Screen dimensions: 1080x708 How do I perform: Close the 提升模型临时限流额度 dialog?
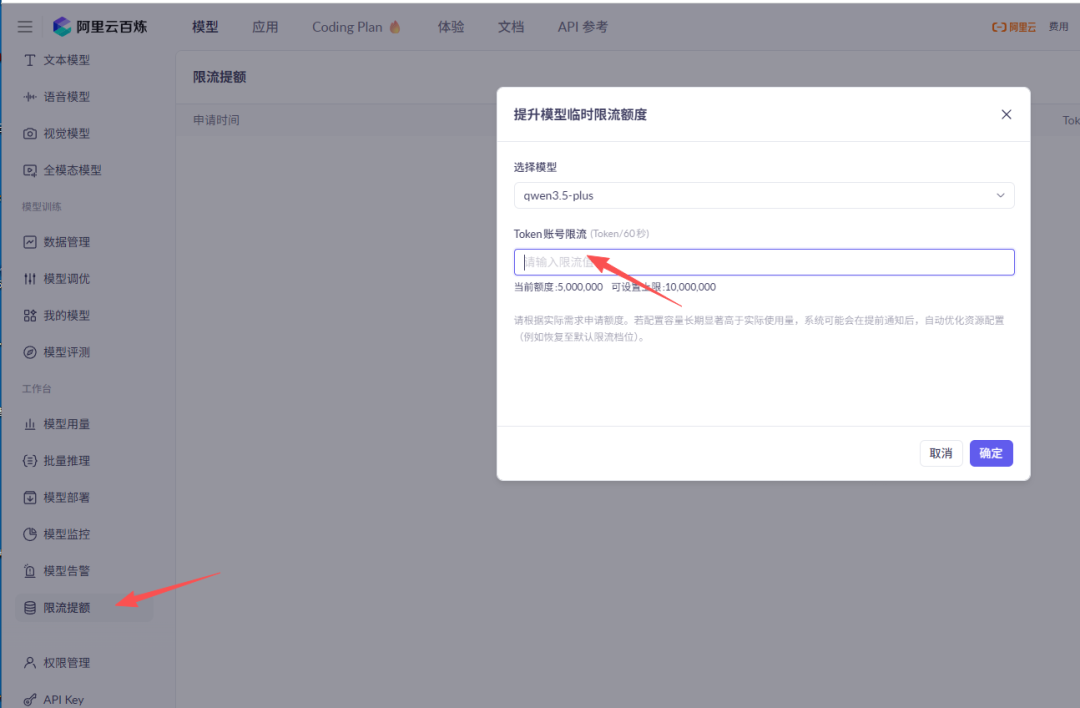point(1006,115)
